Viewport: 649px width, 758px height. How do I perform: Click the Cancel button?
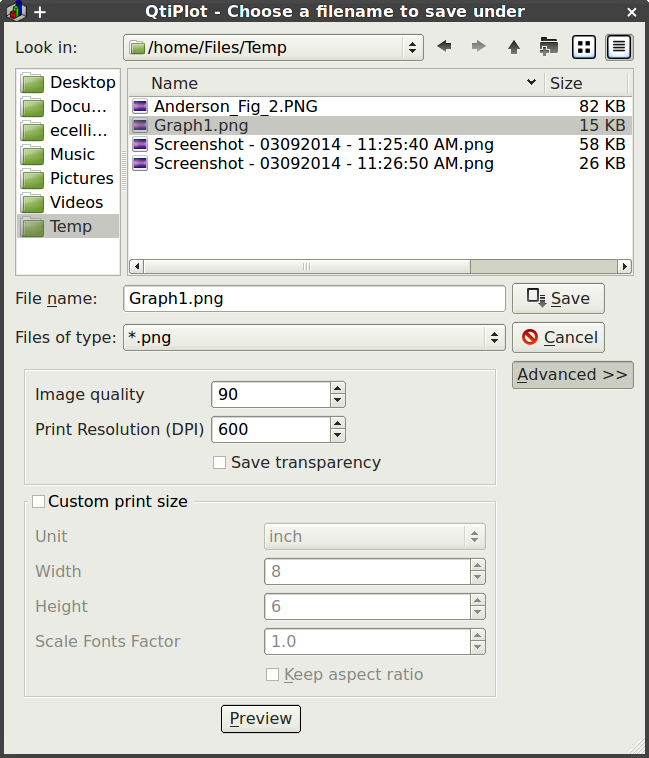point(558,337)
